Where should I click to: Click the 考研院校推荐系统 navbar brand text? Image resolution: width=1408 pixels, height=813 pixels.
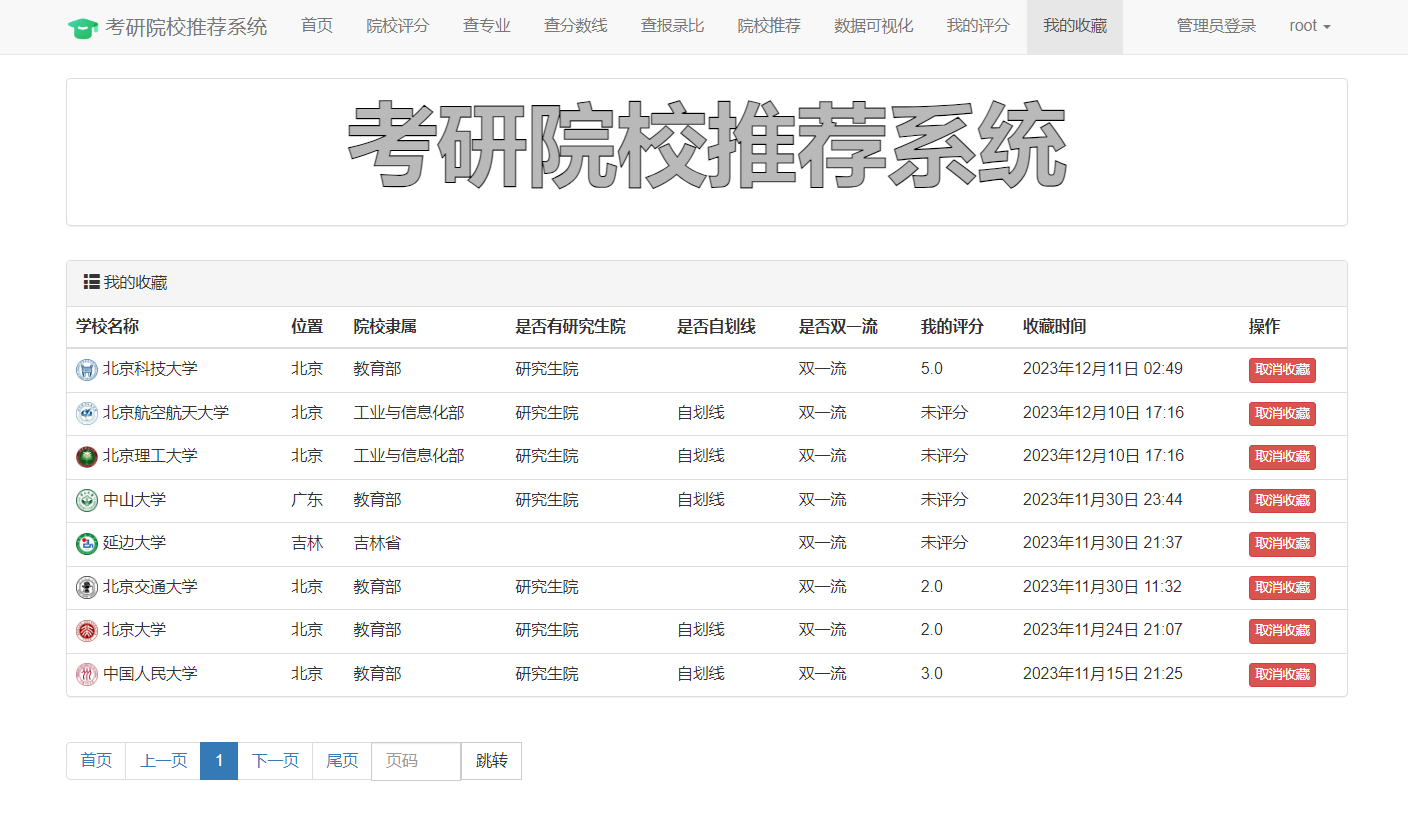186,27
